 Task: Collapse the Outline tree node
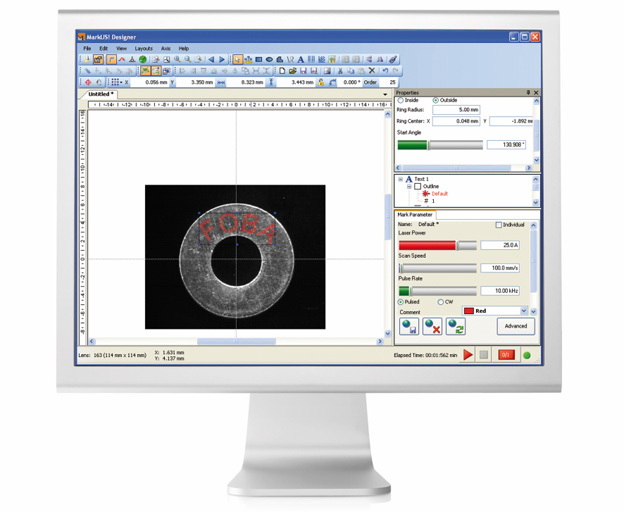409,187
